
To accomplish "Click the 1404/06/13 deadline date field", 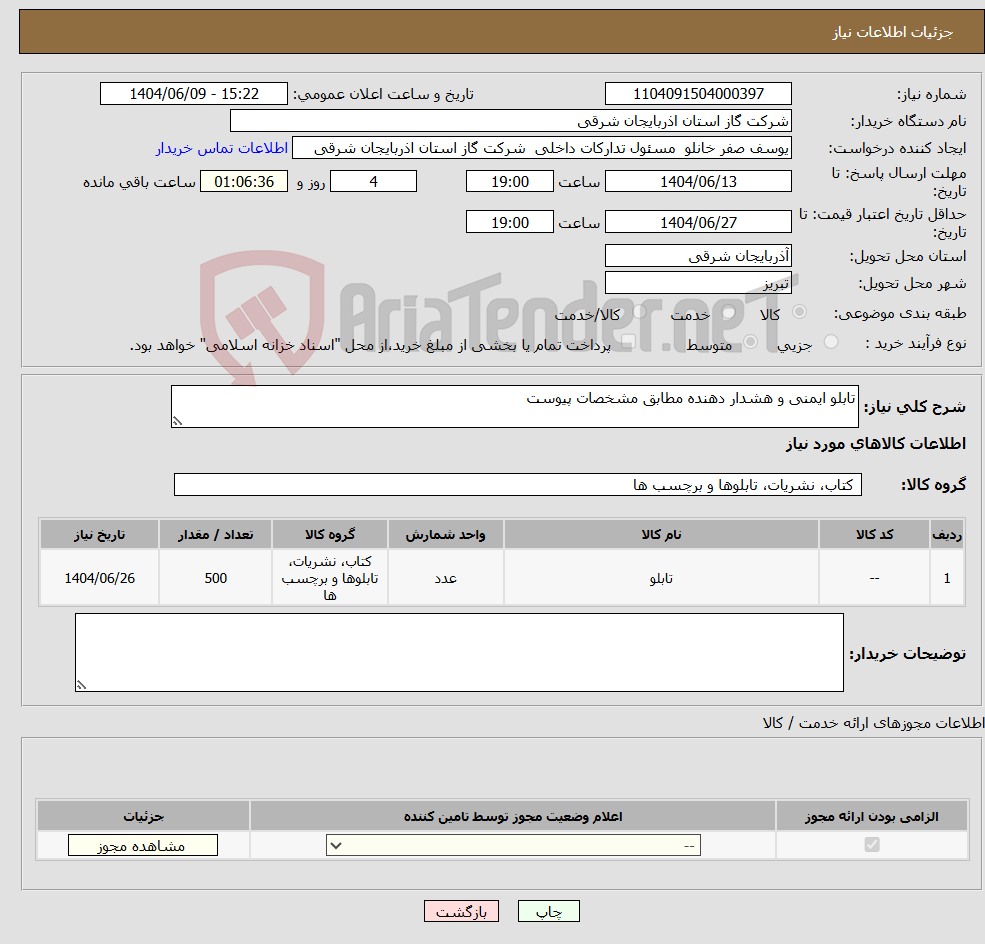I will pos(698,181).
